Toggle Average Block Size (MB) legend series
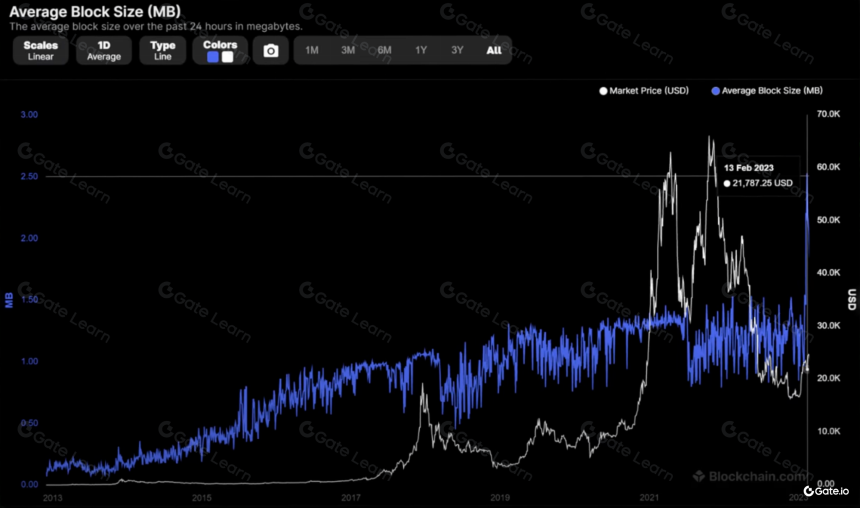860x508 pixels. coord(767,91)
